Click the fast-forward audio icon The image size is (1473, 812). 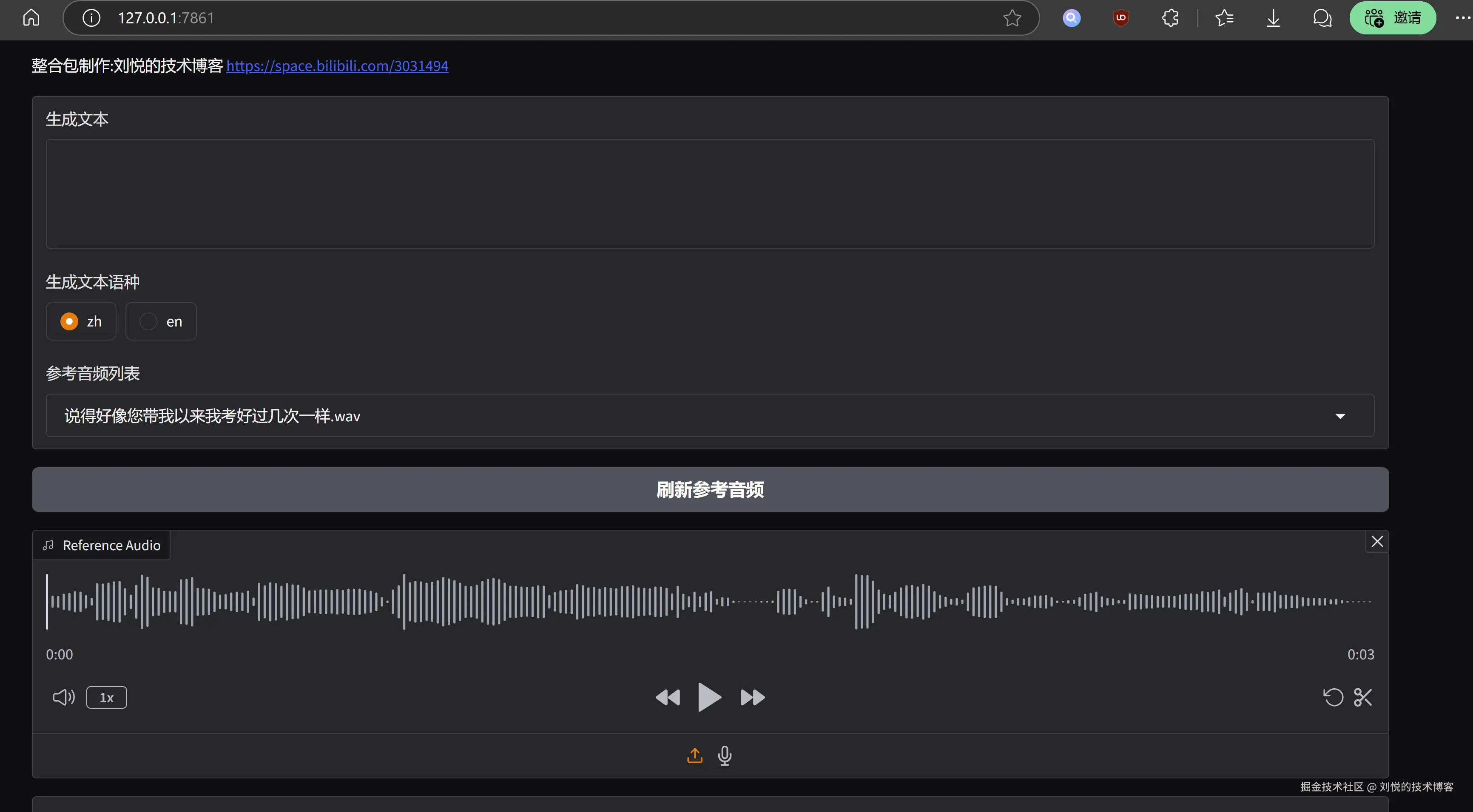(752, 697)
